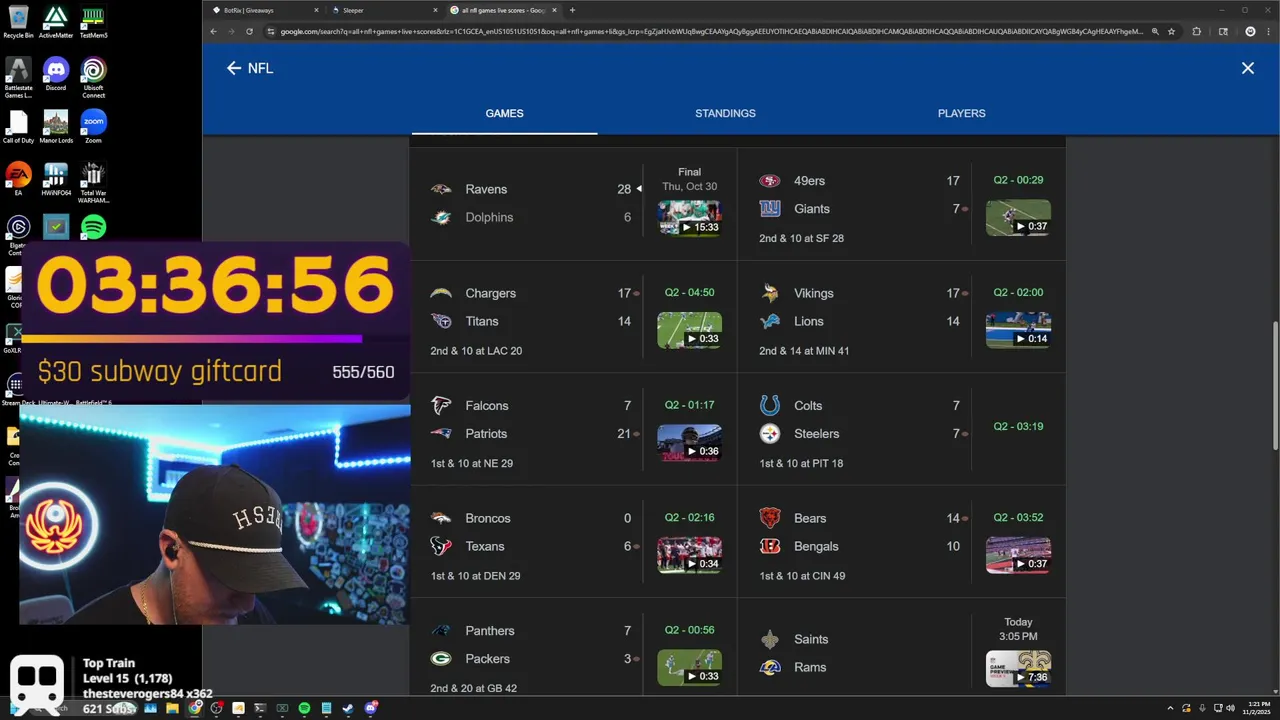The height and width of the screenshot is (720, 1280).
Task: Switch to the GAMES tab
Action: pos(504,113)
